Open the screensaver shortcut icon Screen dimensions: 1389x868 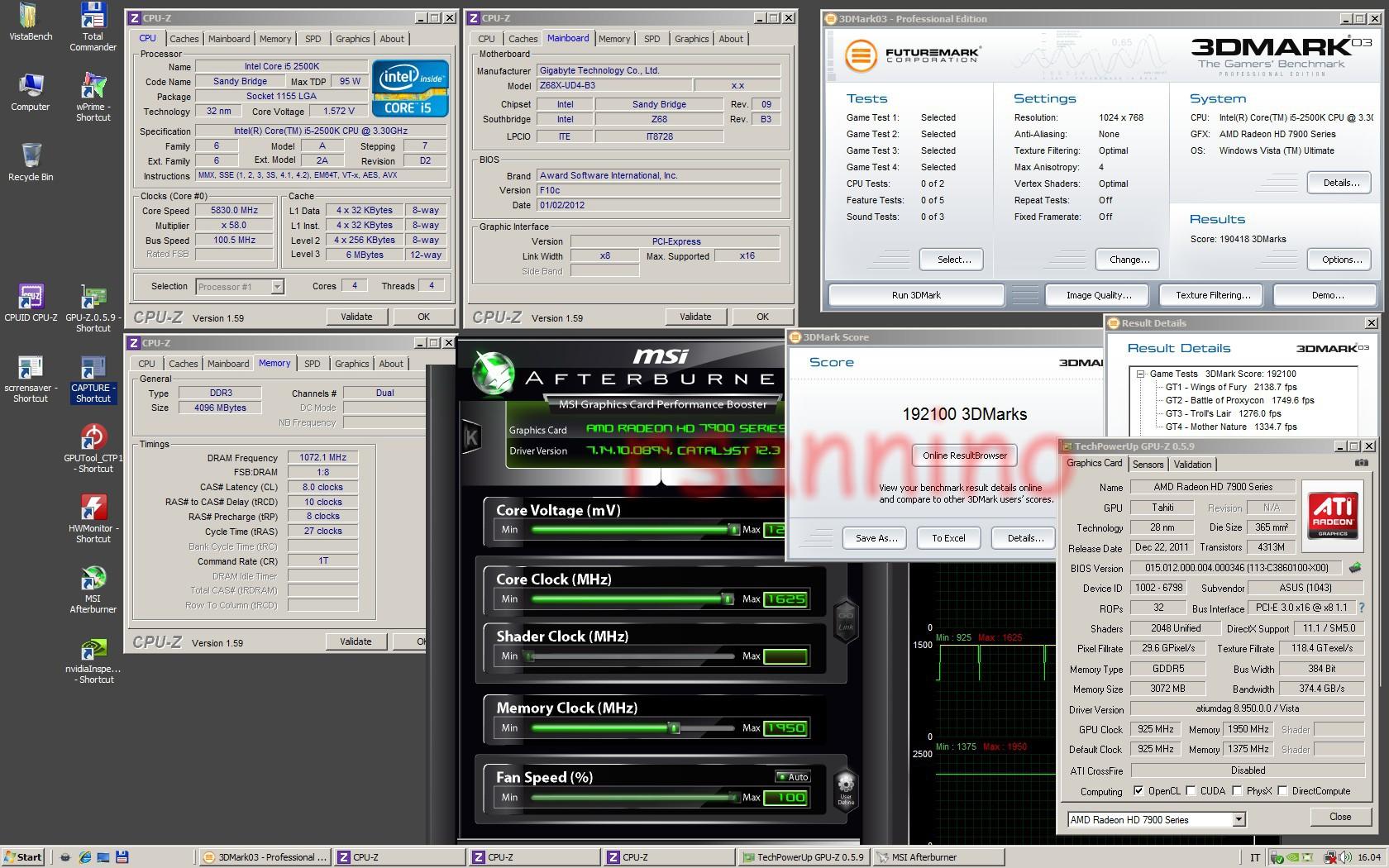[x=31, y=379]
